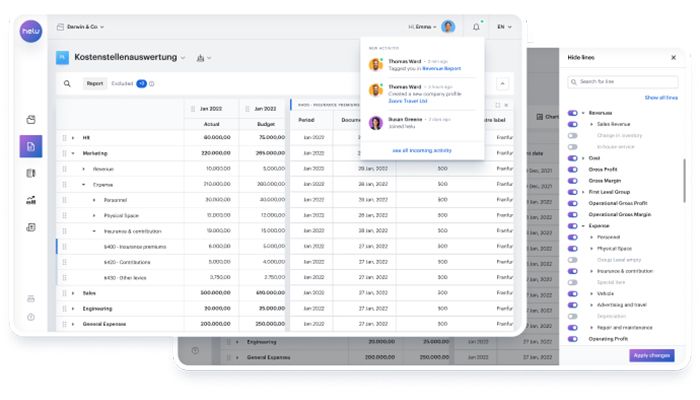Toggle off the Revenue line switch
700x400 pixels.
coord(573,113)
